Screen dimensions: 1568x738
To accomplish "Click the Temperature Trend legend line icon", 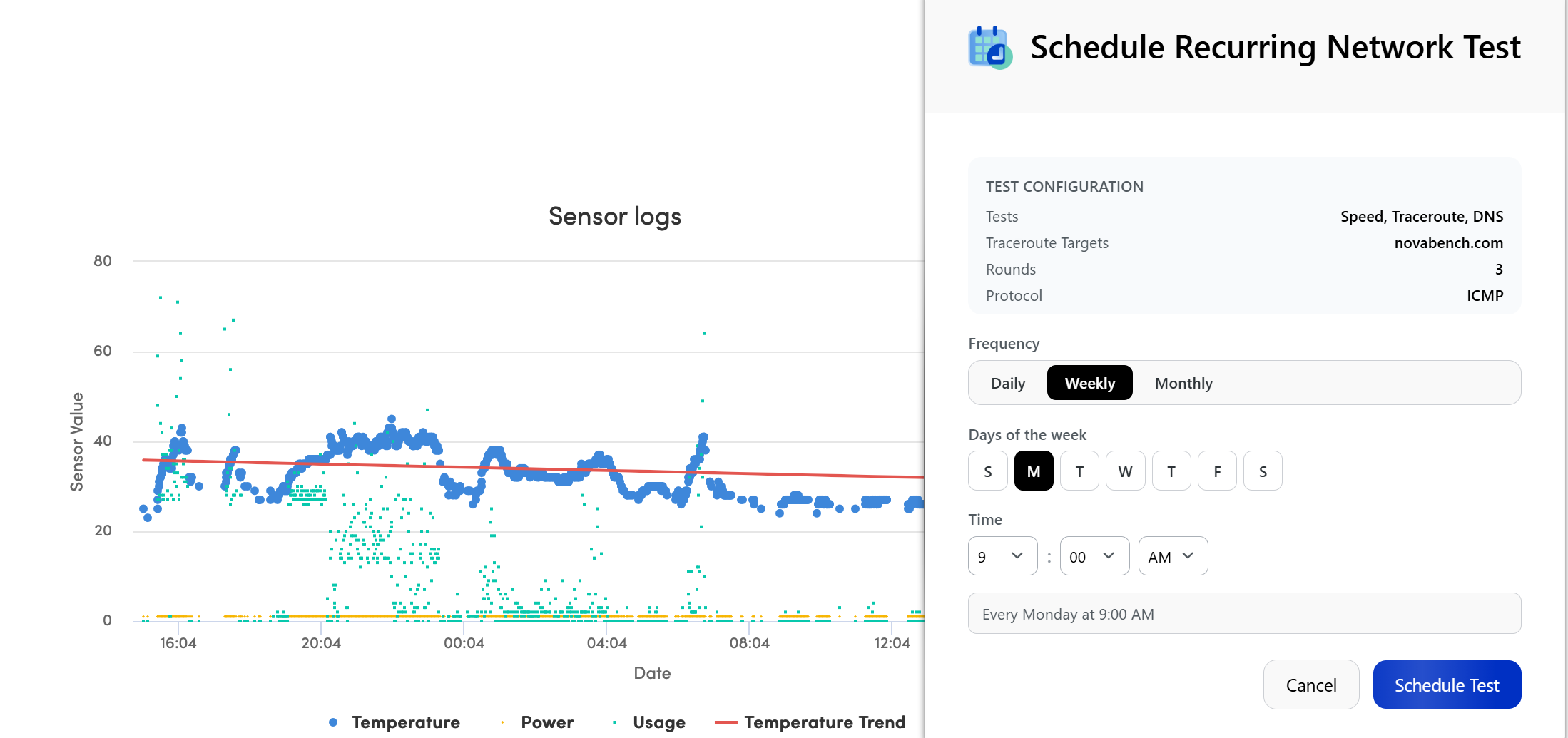I will (728, 722).
